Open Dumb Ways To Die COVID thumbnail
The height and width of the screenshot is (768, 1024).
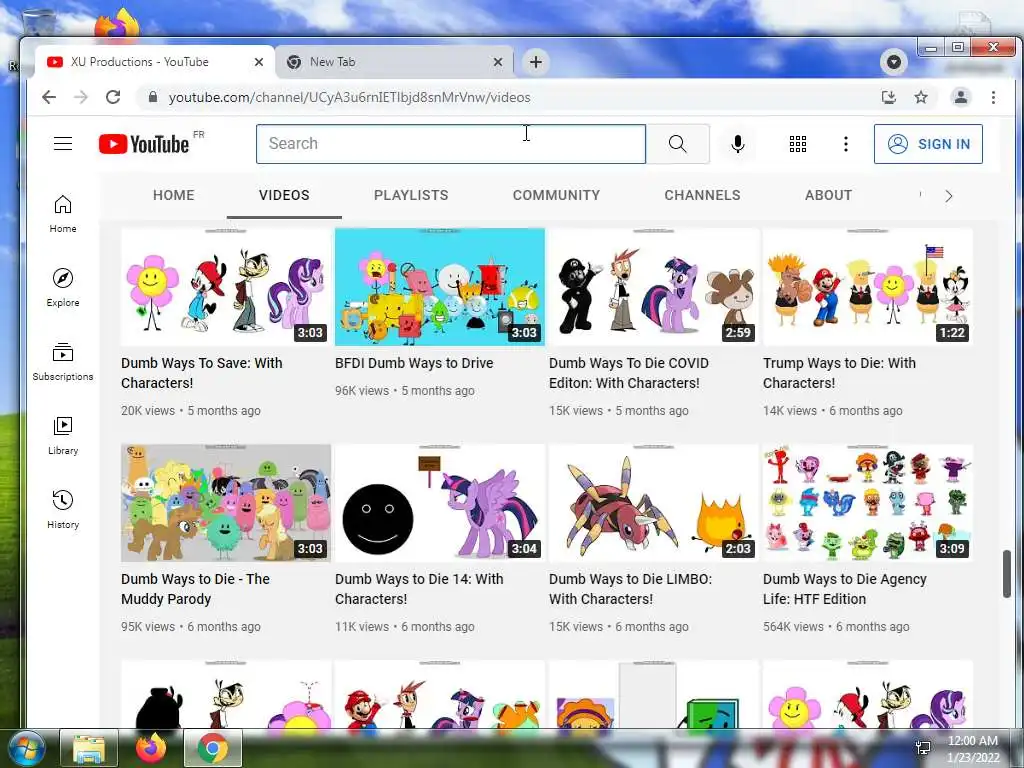tap(654, 287)
